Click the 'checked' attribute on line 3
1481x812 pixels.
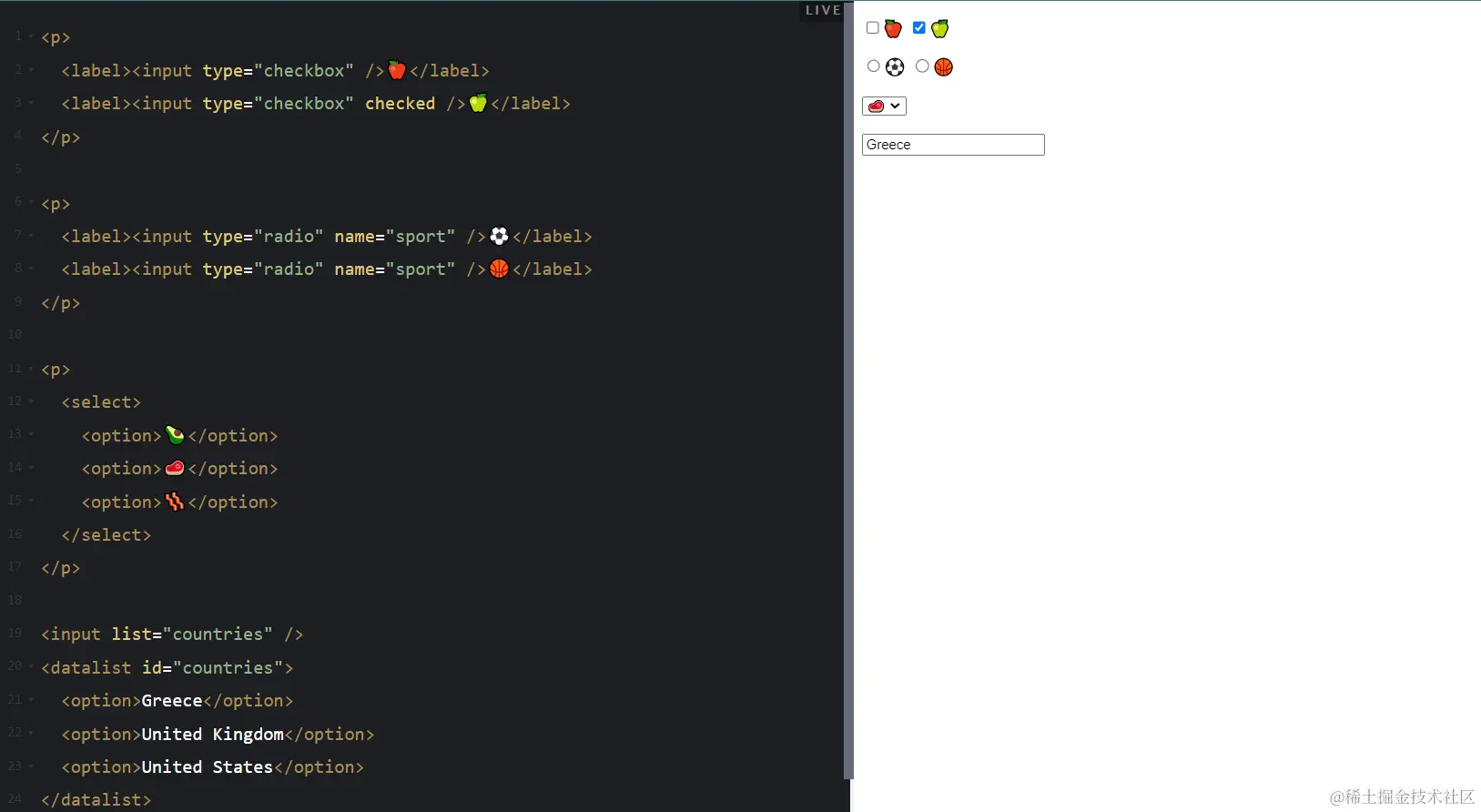click(x=401, y=104)
